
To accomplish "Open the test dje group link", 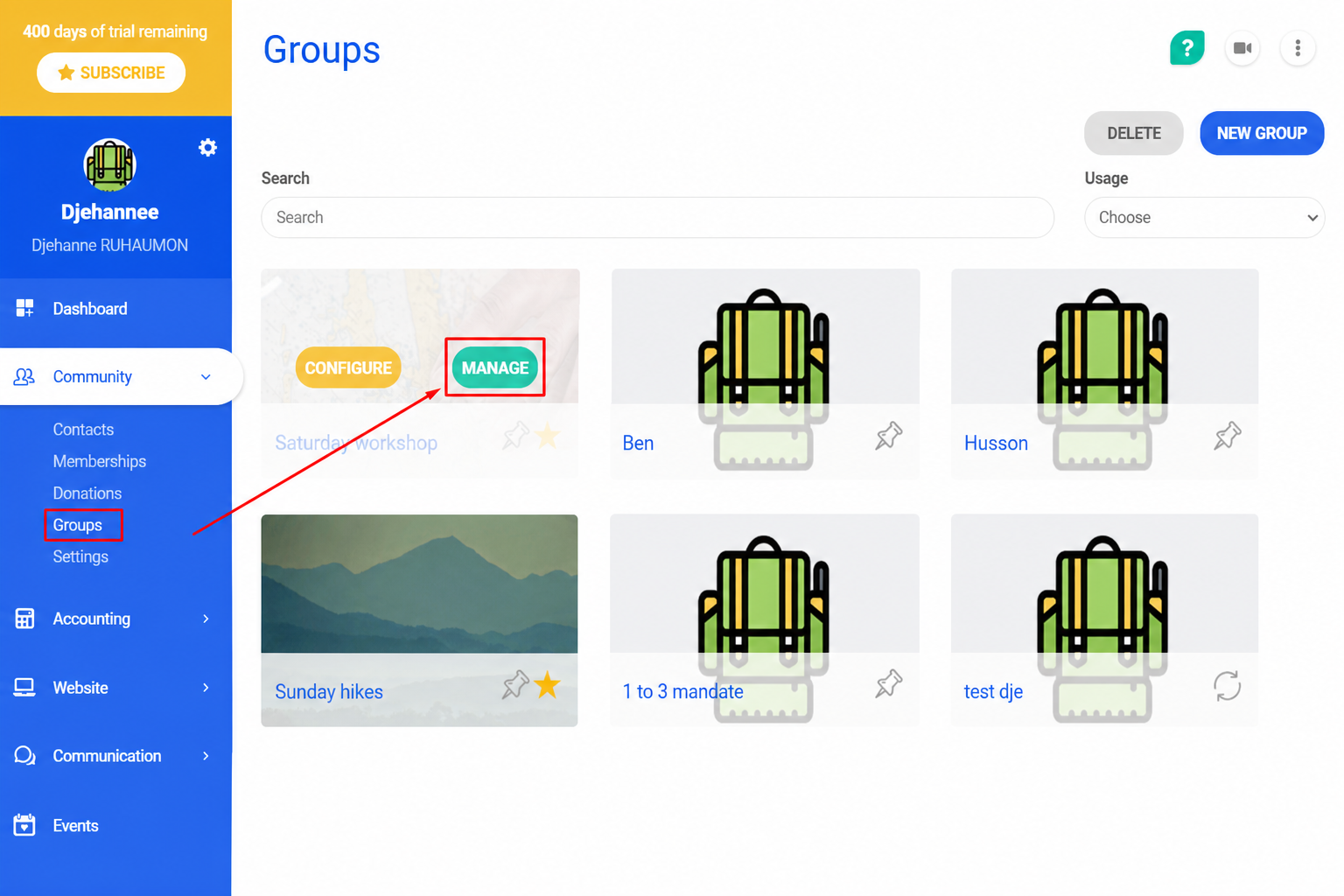I will point(993,691).
